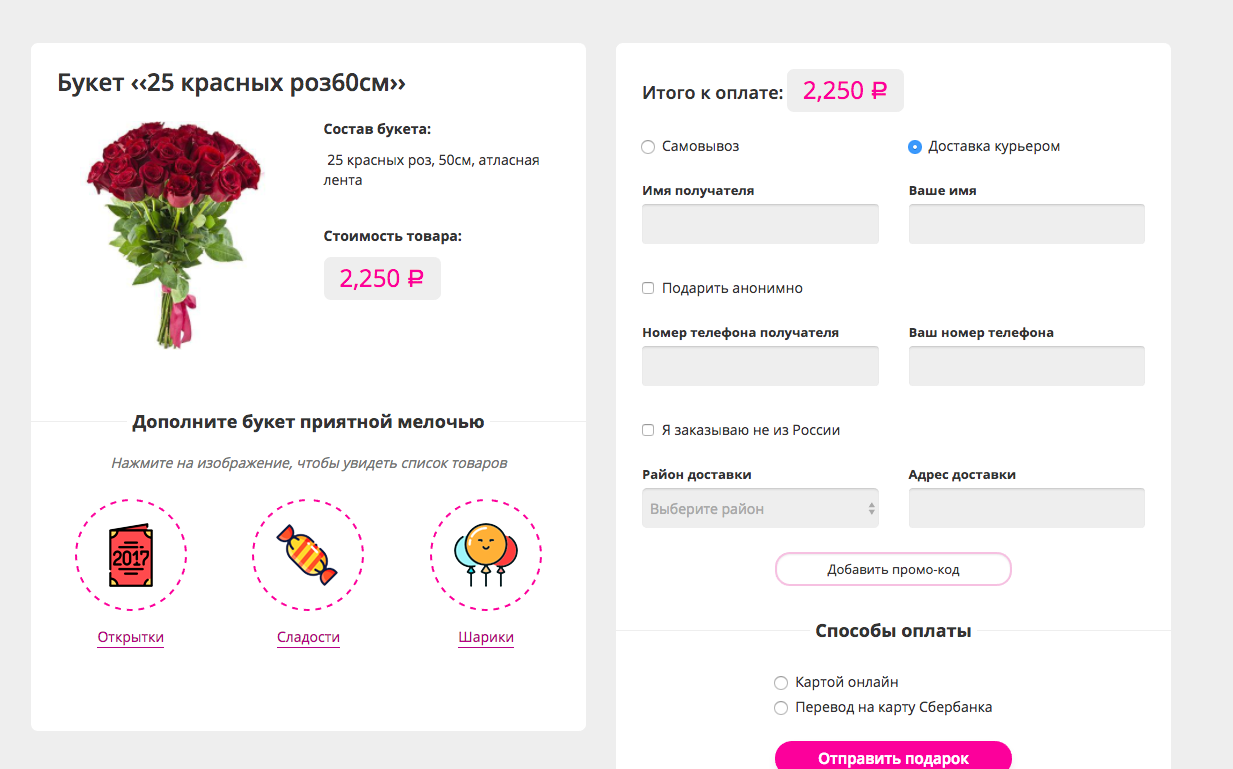Image resolution: width=1233 pixels, height=769 pixels.
Task: Open the Открытки link
Action: click(x=131, y=637)
